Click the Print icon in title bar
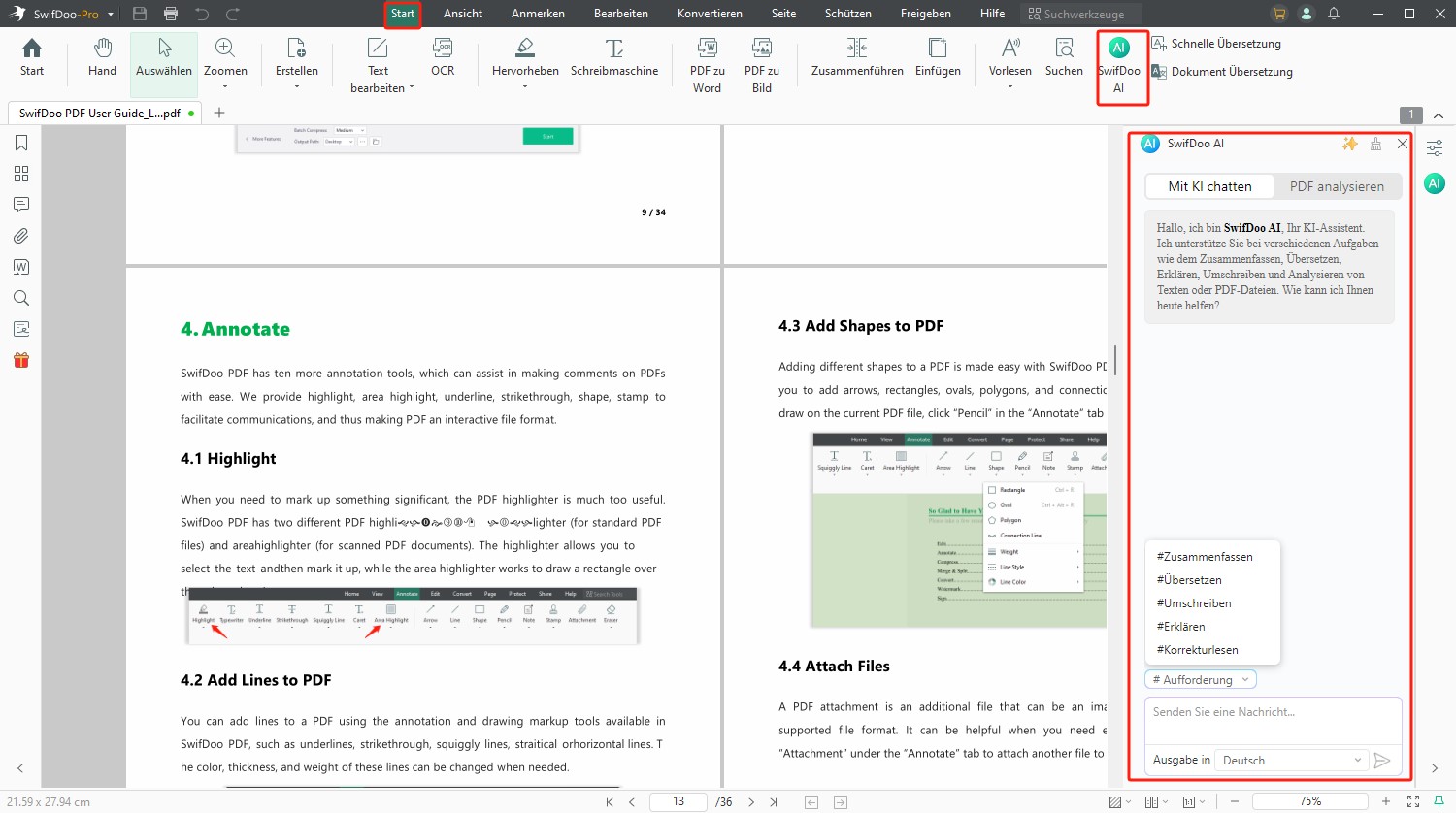 tap(171, 14)
